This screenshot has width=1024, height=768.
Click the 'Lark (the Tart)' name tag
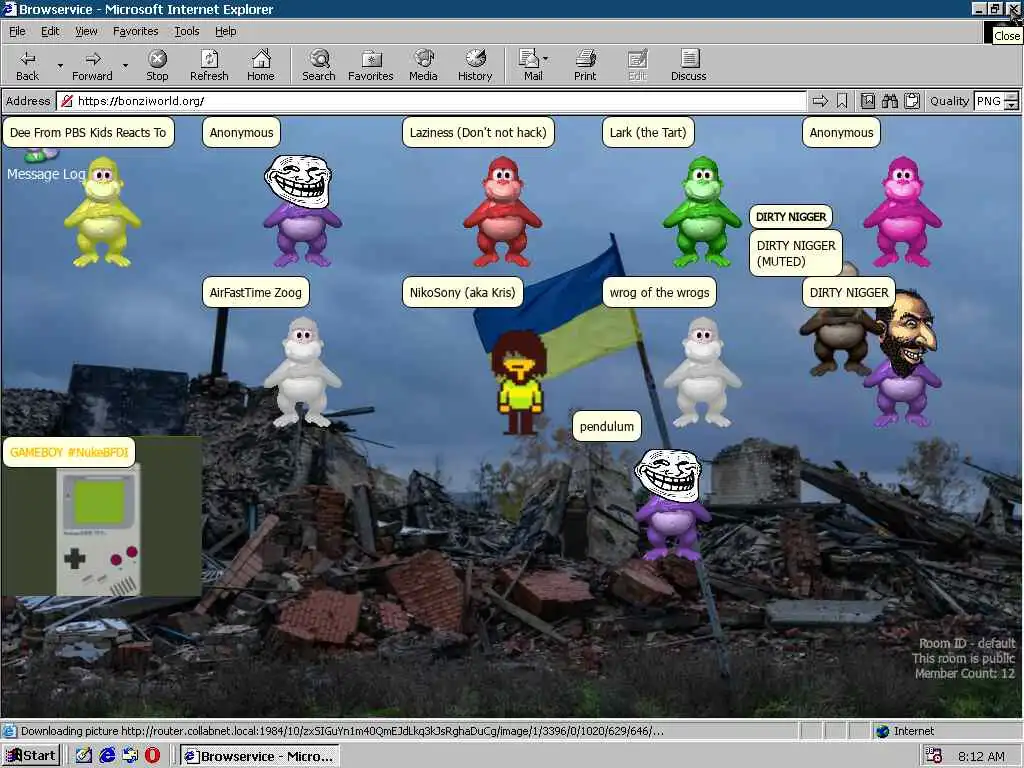648,133
